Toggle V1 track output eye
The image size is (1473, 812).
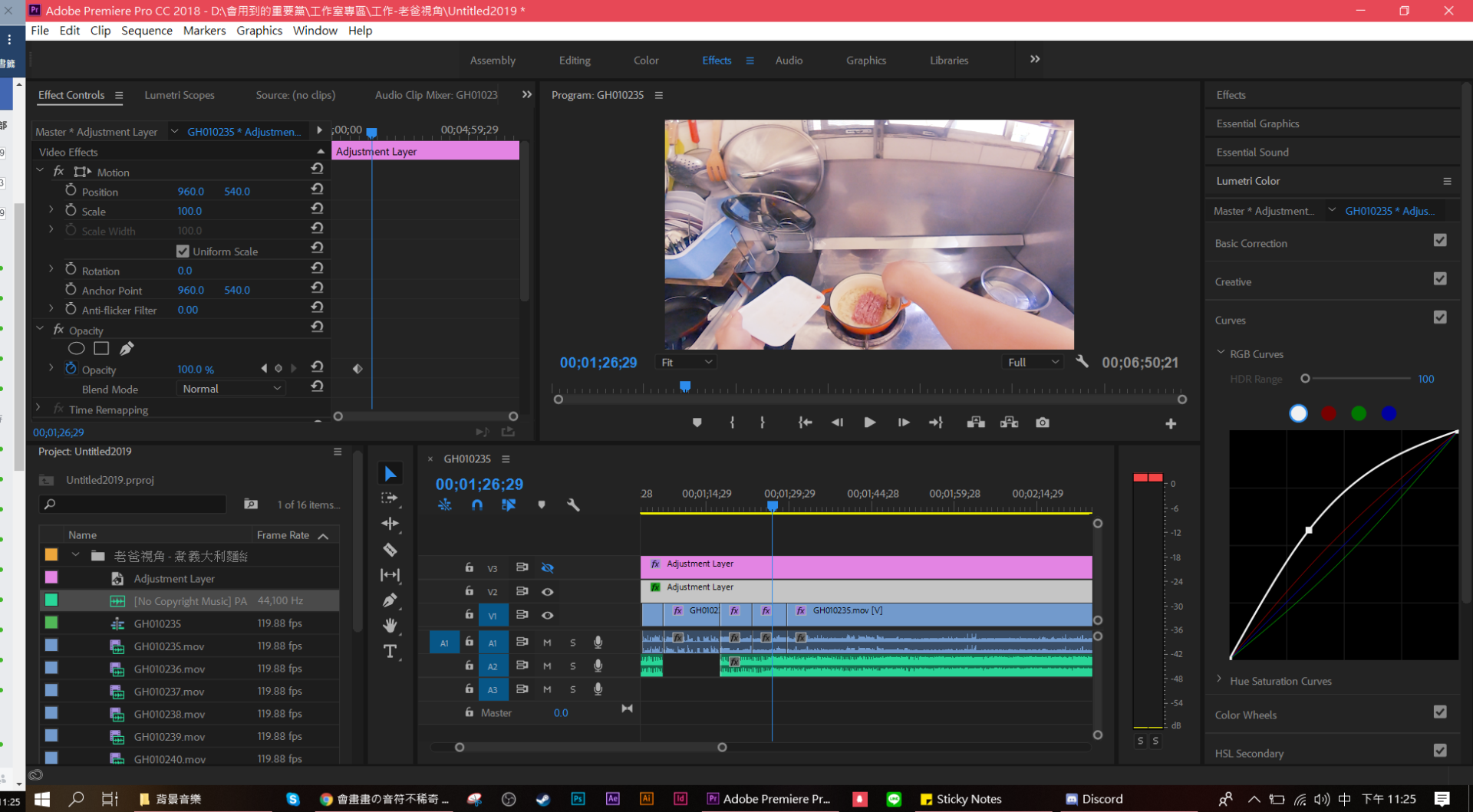pos(547,616)
